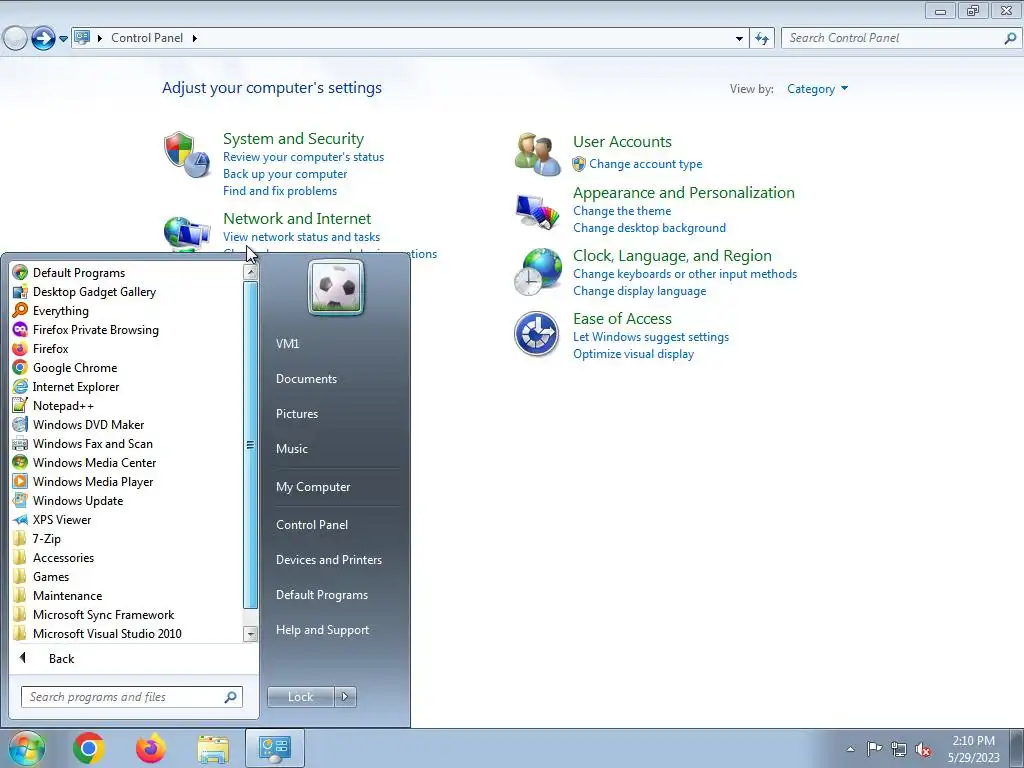Click programs list scrollbar down arrow

point(250,633)
